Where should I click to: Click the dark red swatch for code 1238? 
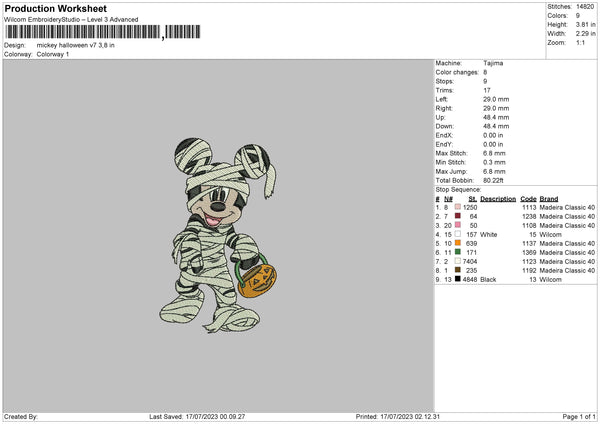[x=458, y=216]
